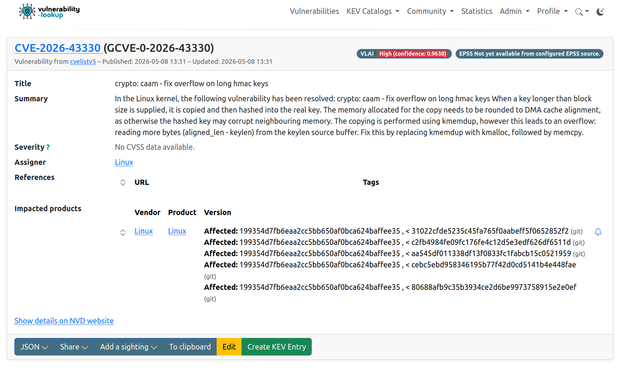Open the JSON dropdown button
Viewport: 627px width, 368px height.
click(x=34, y=347)
